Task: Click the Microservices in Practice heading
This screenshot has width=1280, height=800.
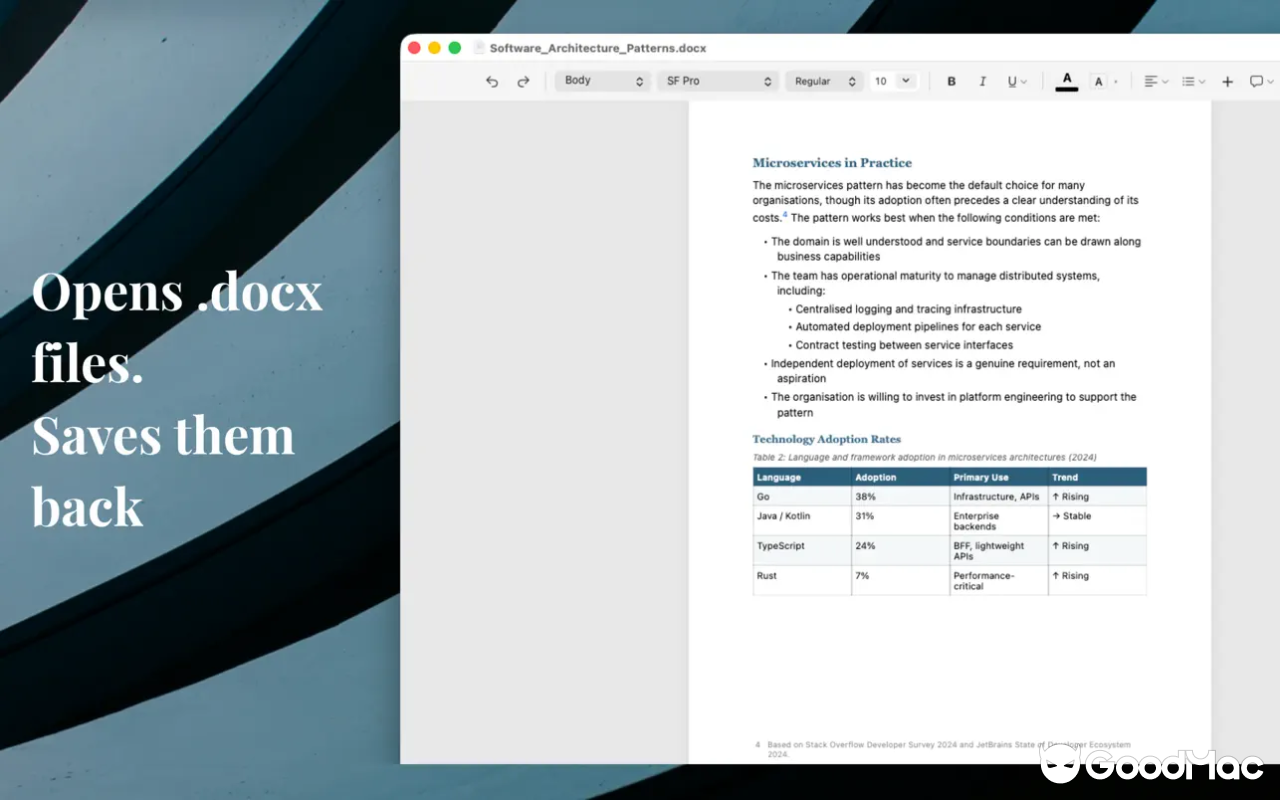Action: click(x=832, y=163)
